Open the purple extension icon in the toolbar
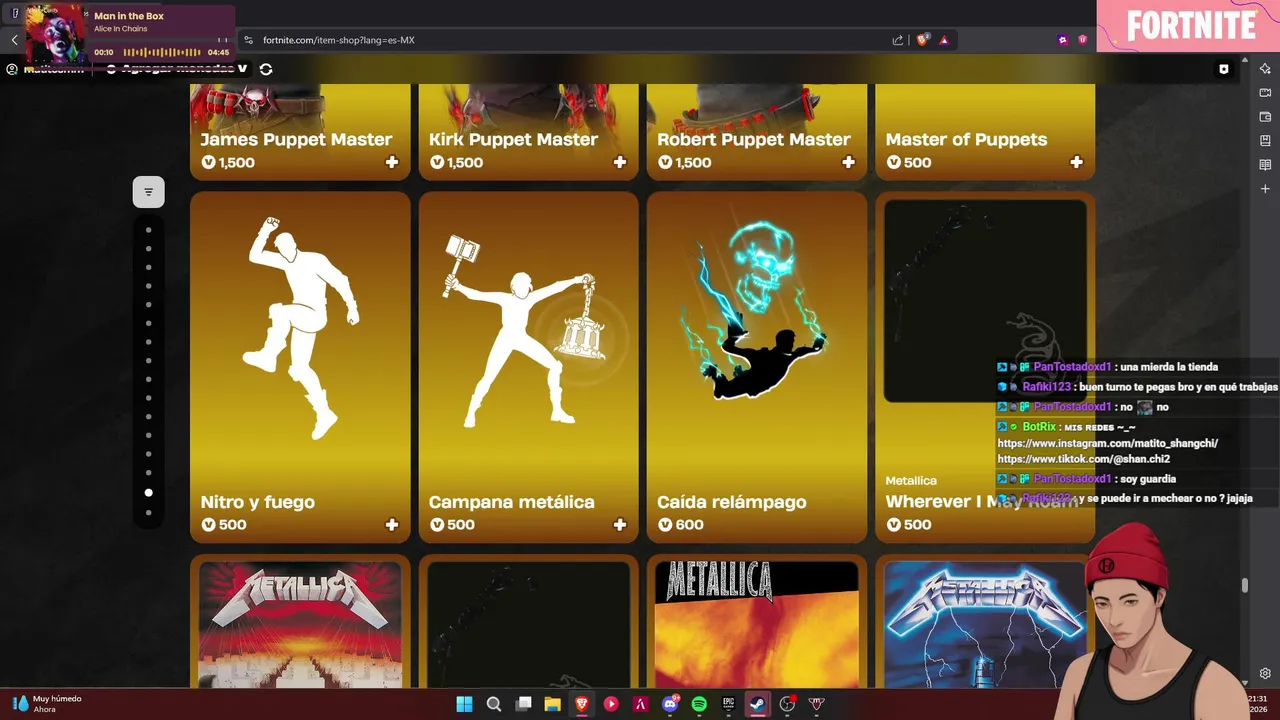This screenshot has width=1280, height=720. coord(1062,40)
